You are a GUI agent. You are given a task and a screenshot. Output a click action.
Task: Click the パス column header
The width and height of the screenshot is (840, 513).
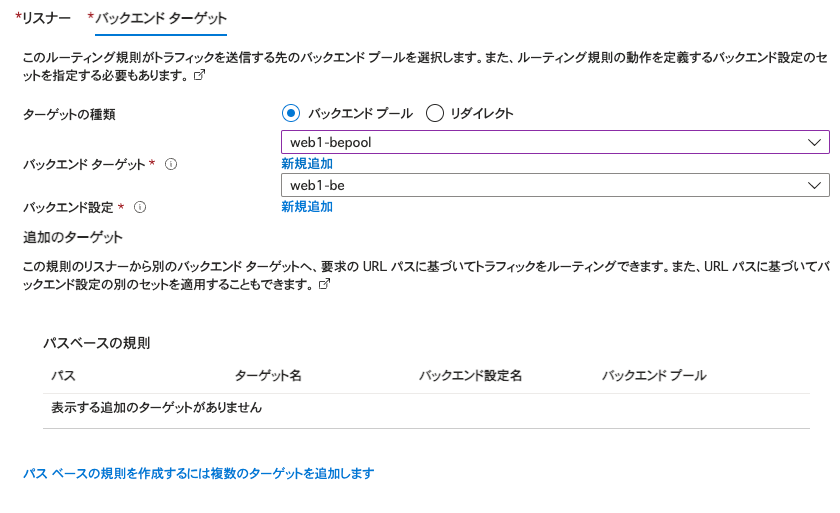tap(63, 376)
